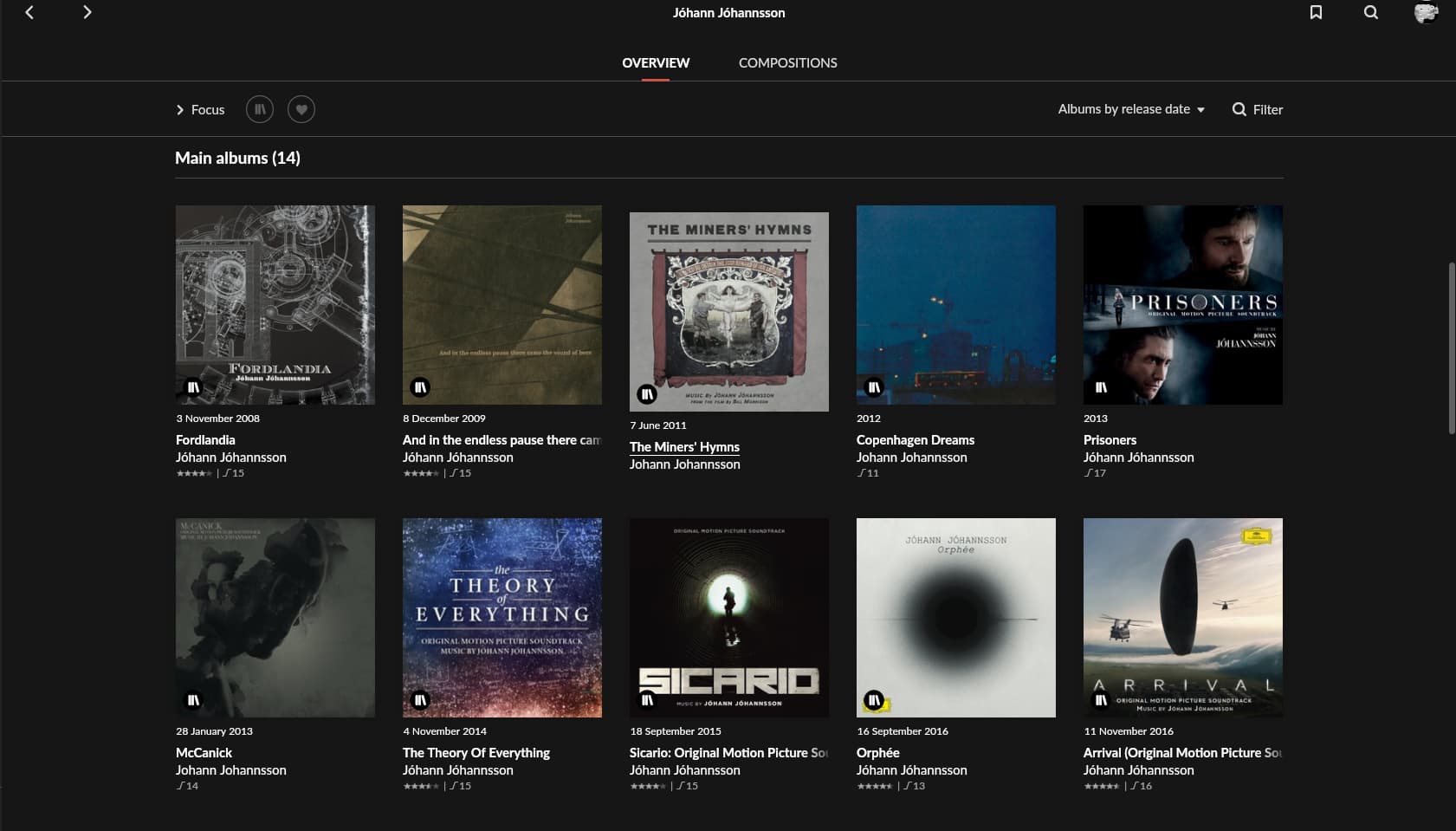Go forward using the right arrow
1456x831 pixels.
[x=87, y=12]
